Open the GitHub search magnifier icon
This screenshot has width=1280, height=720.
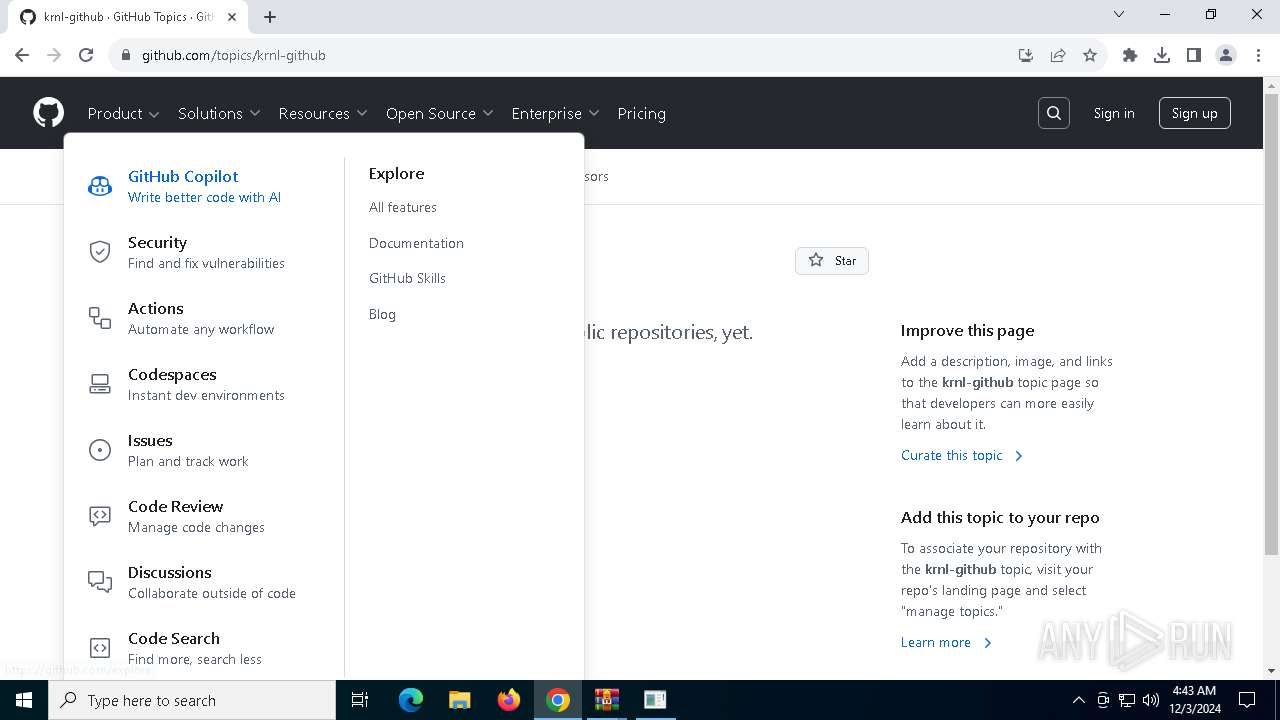tap(1053, 113)
